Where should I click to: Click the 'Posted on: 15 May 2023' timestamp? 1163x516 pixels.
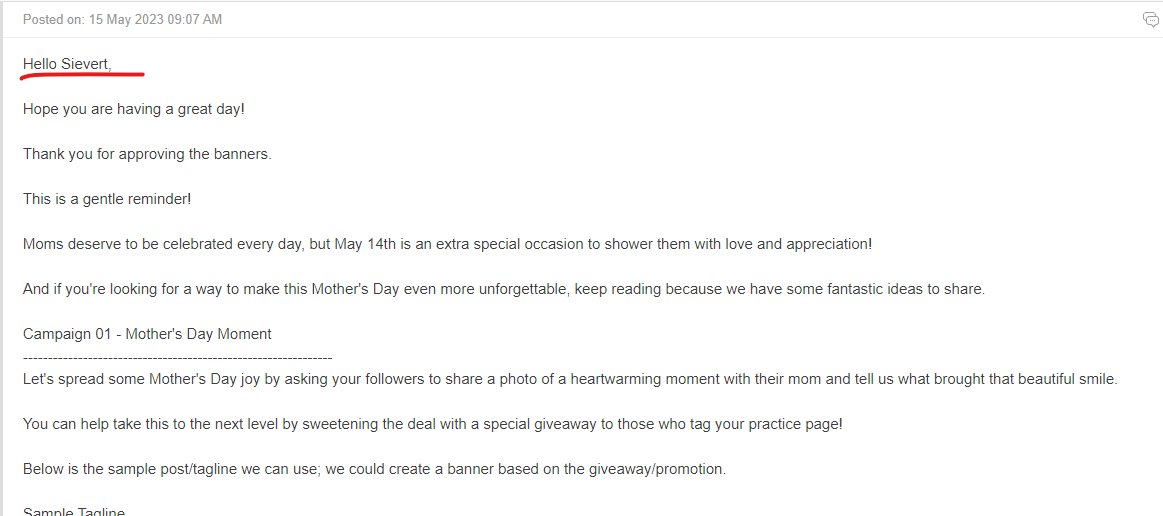[122, 20]
